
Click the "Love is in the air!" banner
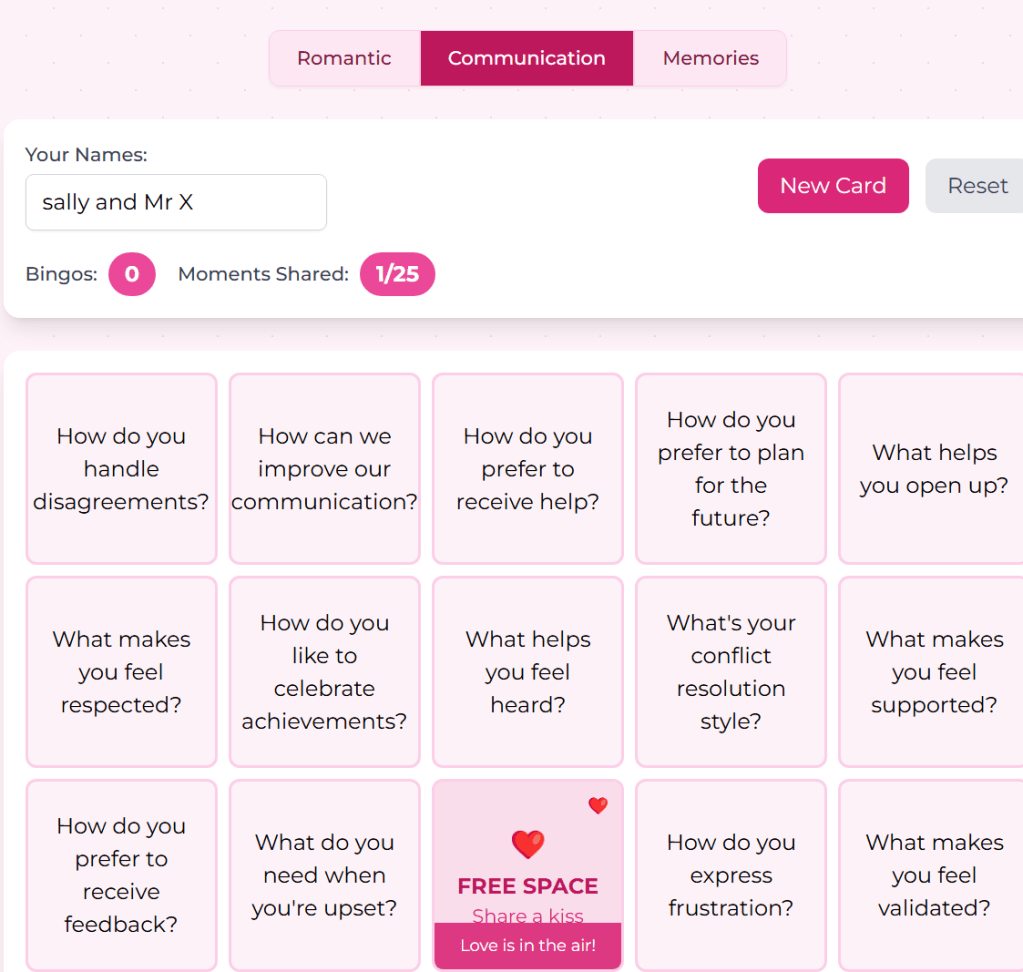pyautogui.click(x=527, y=945)
